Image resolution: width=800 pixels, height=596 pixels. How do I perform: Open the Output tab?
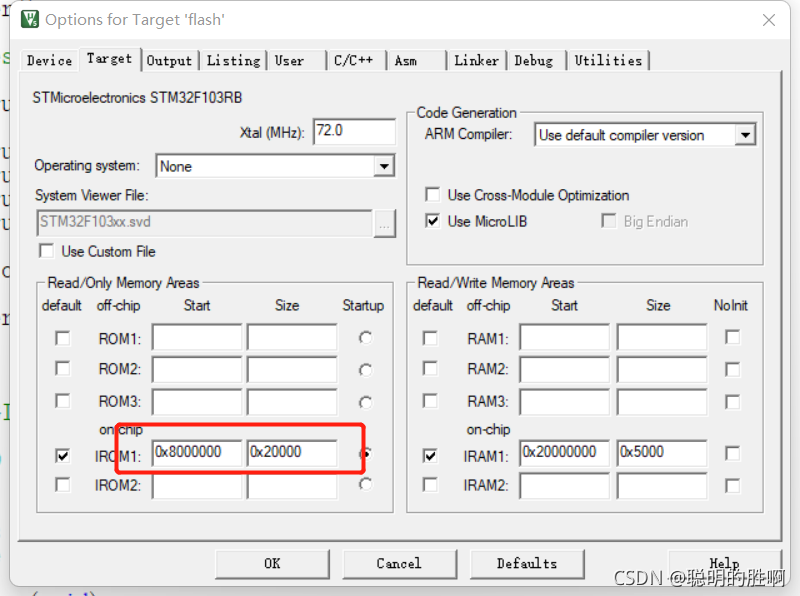pyautogui.click(x=169, y=61)
